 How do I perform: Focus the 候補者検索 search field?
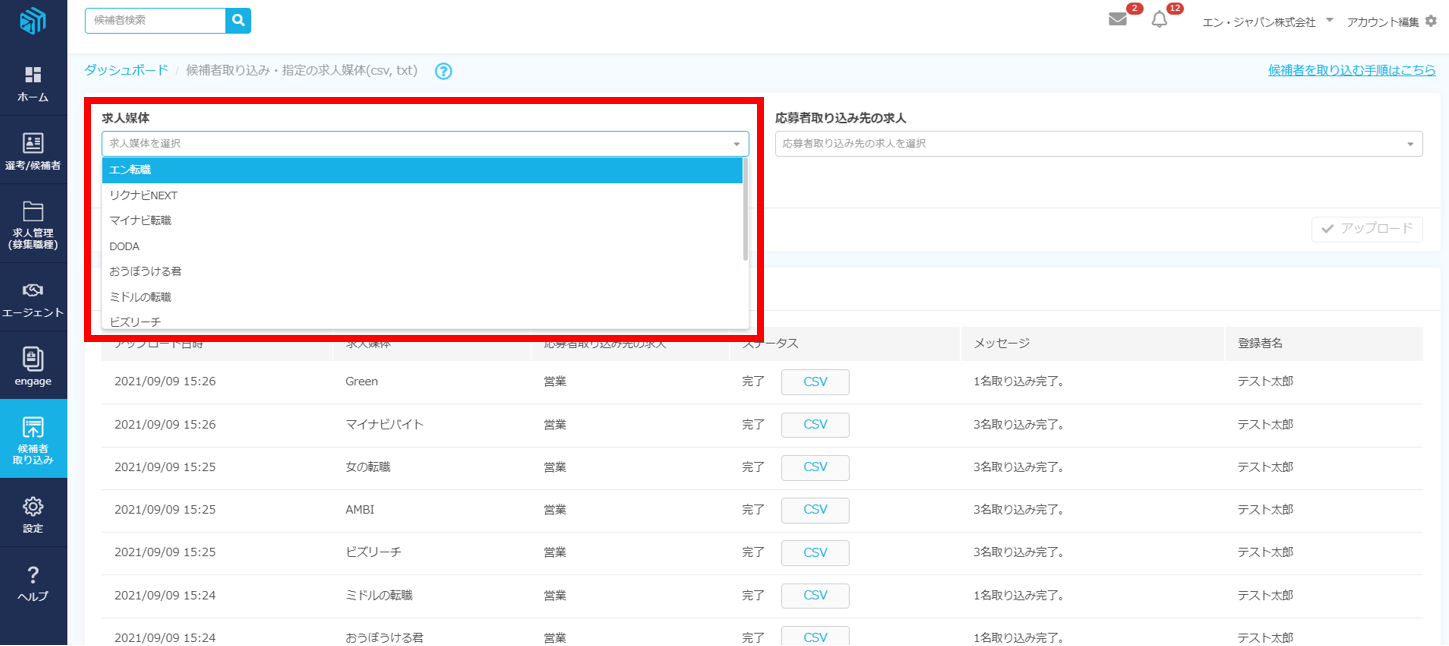[155, 20]
